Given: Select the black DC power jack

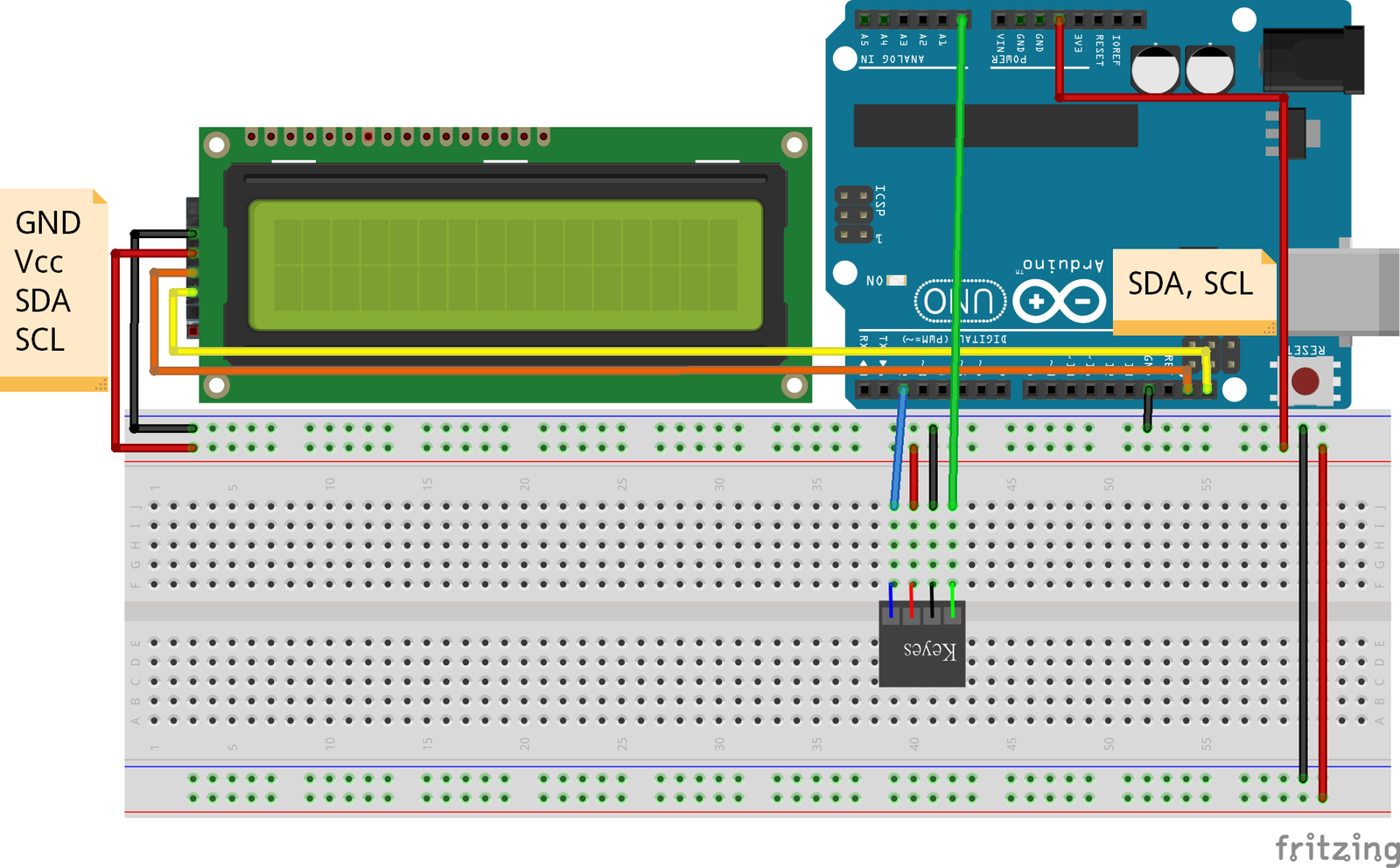Looking at the screenshot, I should 1314,59.
